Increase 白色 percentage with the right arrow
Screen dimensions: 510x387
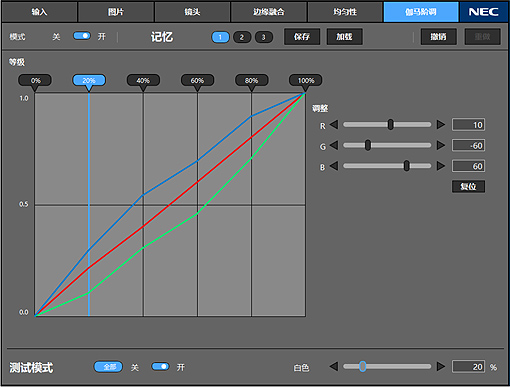click(x=441, y=366)
